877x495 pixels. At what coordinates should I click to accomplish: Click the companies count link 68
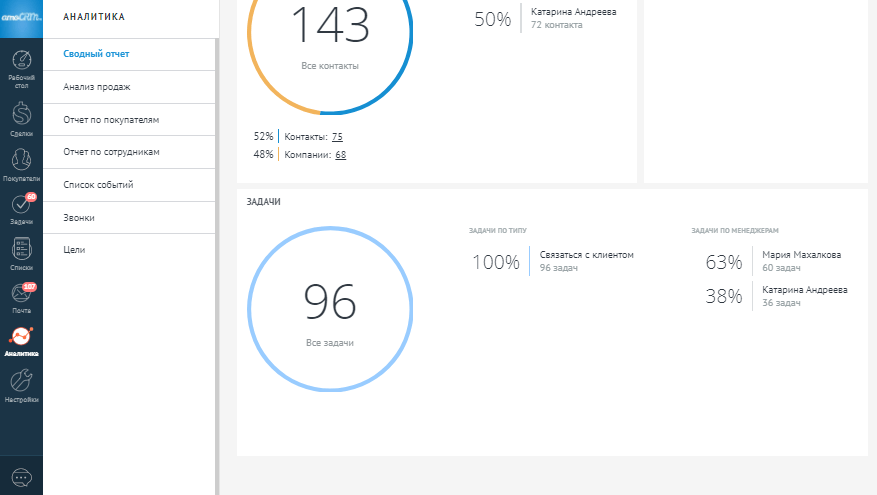coord(340,155)
